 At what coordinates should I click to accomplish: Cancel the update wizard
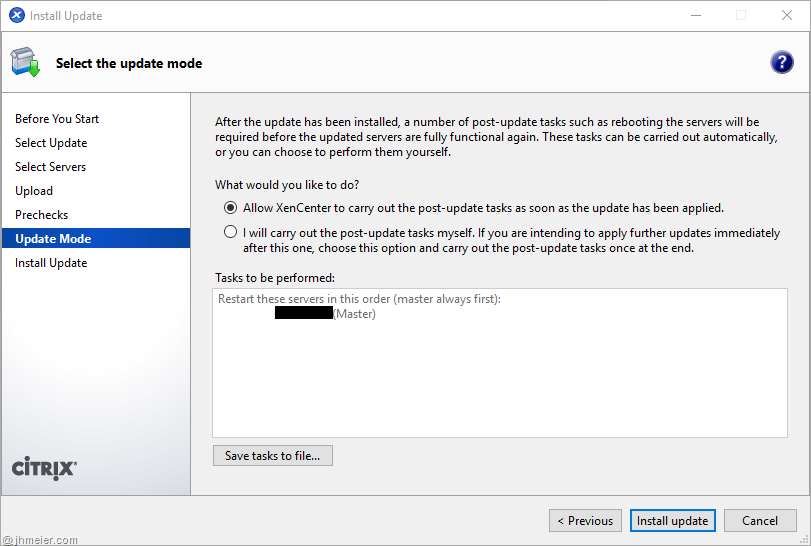pyautogui.click(x=760, y=520)
